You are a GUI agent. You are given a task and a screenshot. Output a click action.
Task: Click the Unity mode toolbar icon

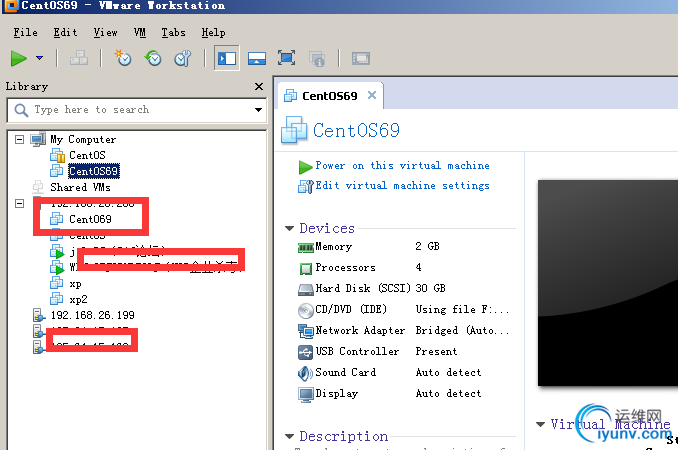tap(317, 58)
